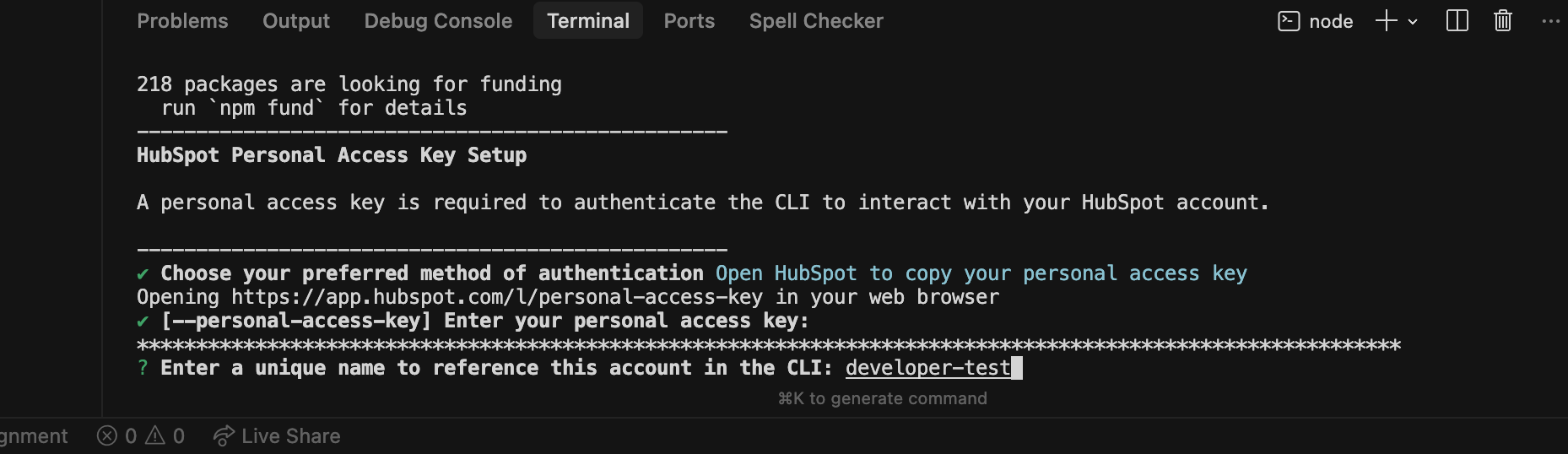This screenshot has width=1568, height=454.
Task: Open the app.hubspot.com personal-access-key URL
Action: coord(496,297)
